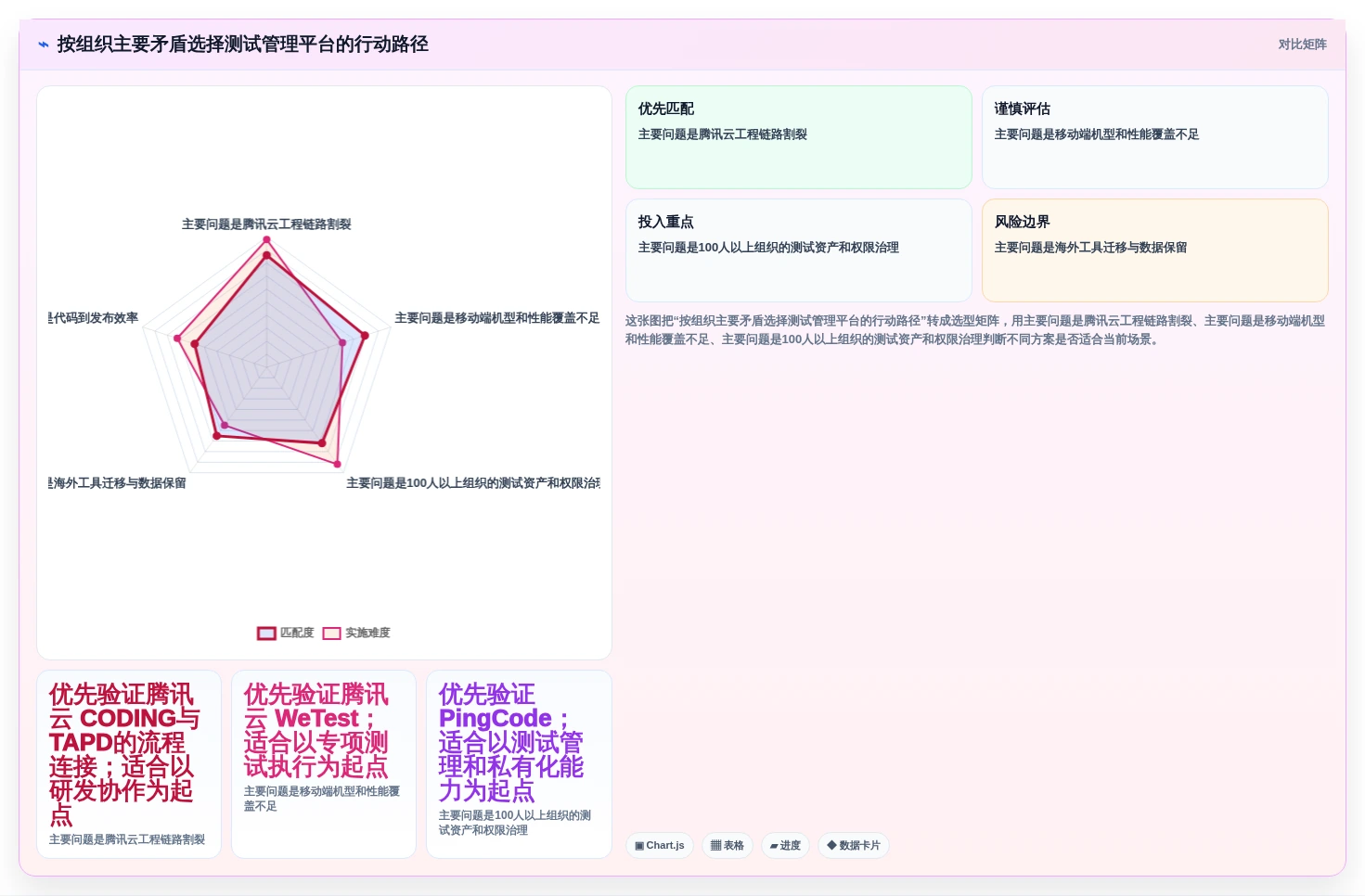Click the Chart.js chip icon
Viewport: 1365px width, 896px height.
pos(639,846)
